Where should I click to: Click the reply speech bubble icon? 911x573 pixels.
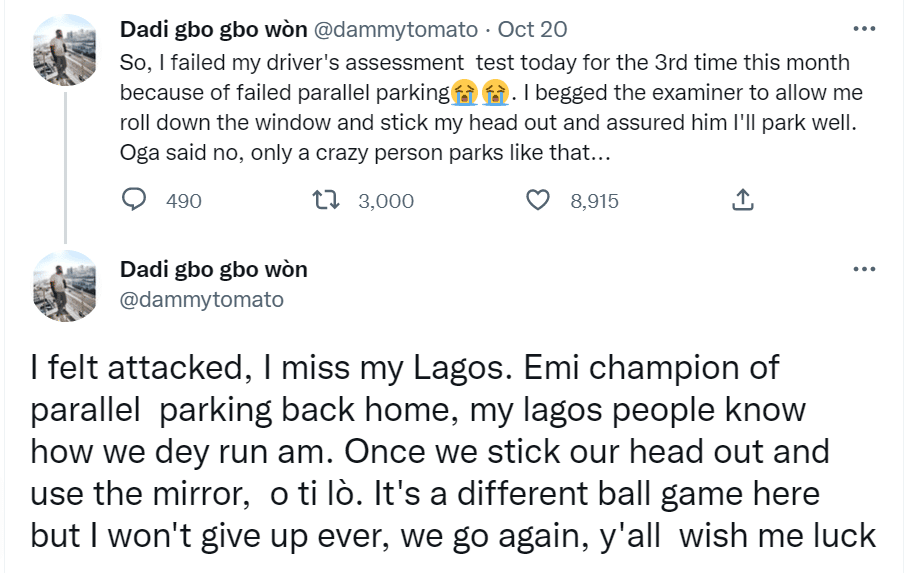click(x=135, y=201)
